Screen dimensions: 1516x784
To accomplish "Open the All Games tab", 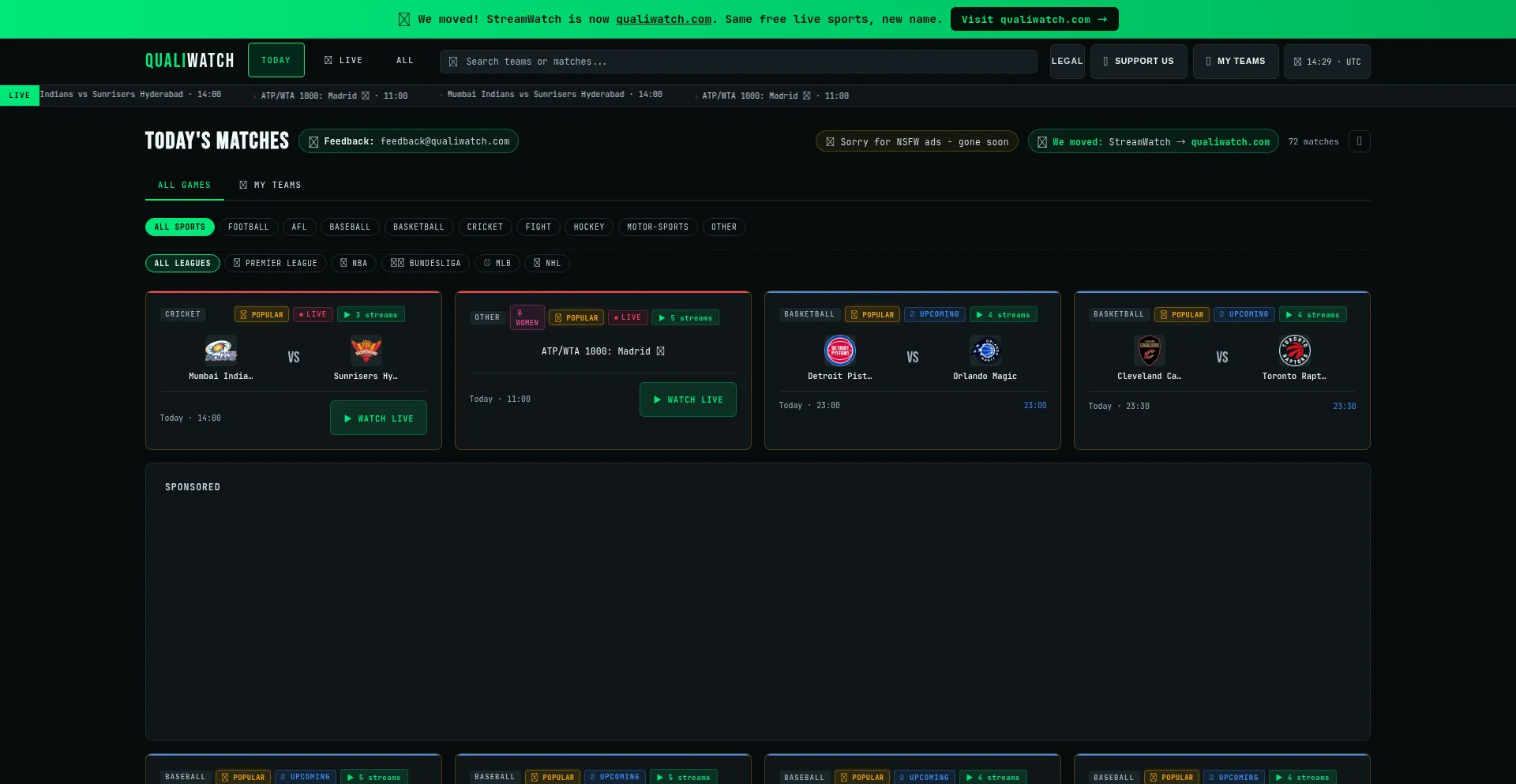I will coord(185,185).
